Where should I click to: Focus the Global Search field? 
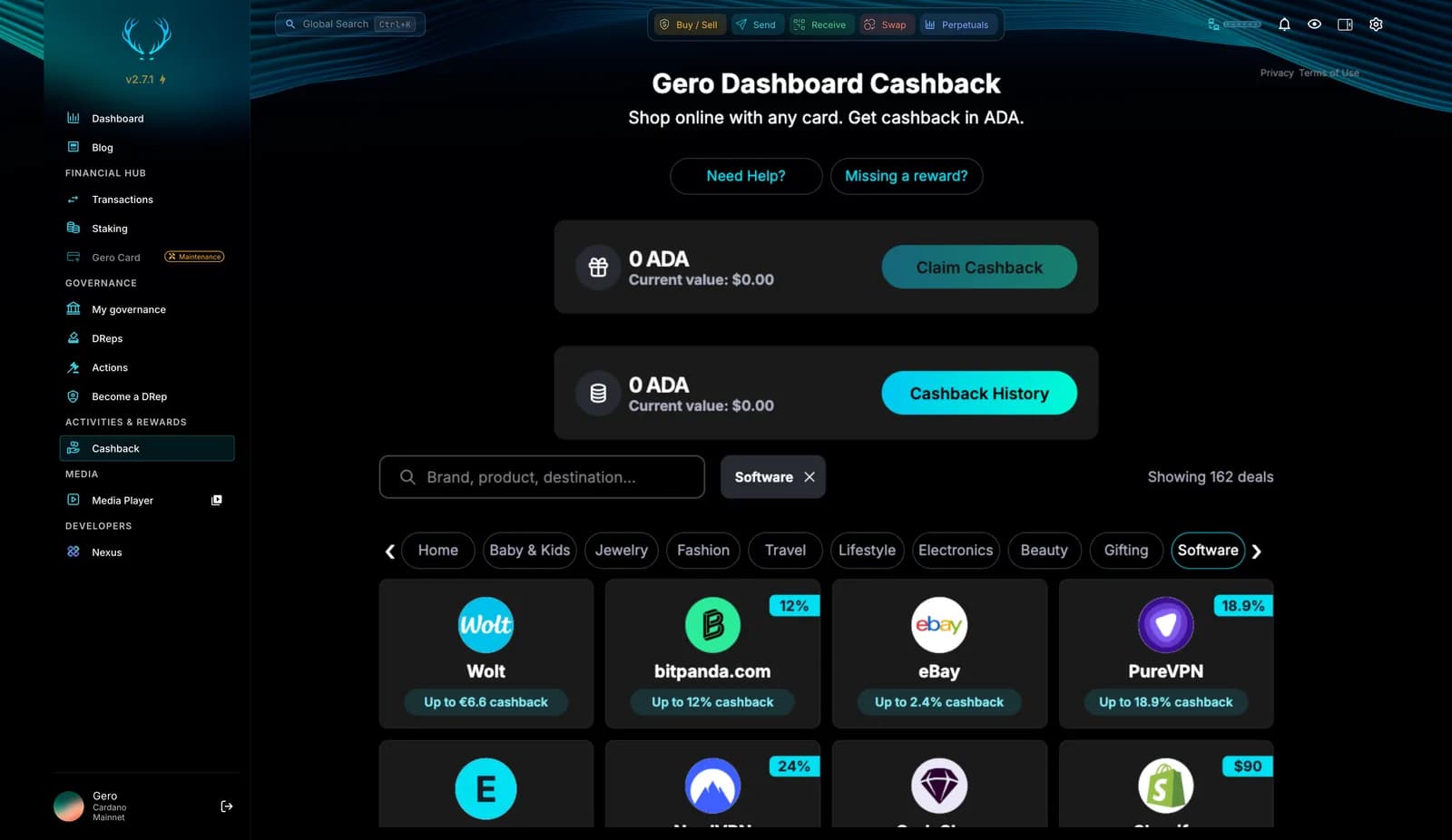pyautogui.click(x=350, y=24)
